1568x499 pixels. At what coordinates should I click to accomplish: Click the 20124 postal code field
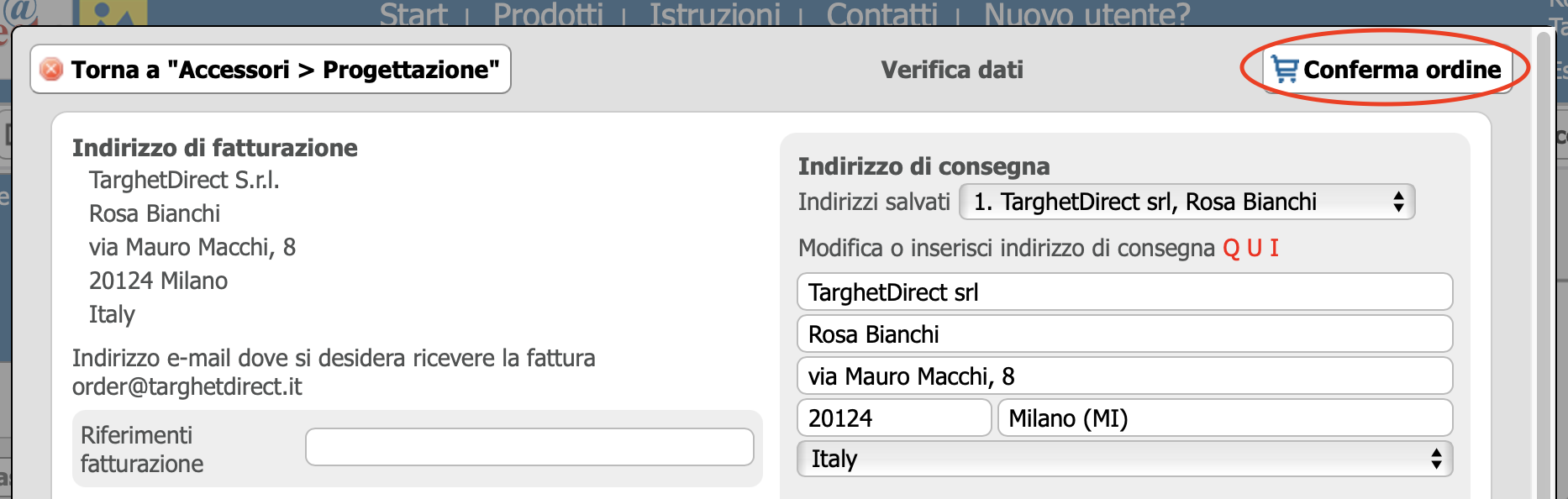pyautogui.click(x=894, y=418)
